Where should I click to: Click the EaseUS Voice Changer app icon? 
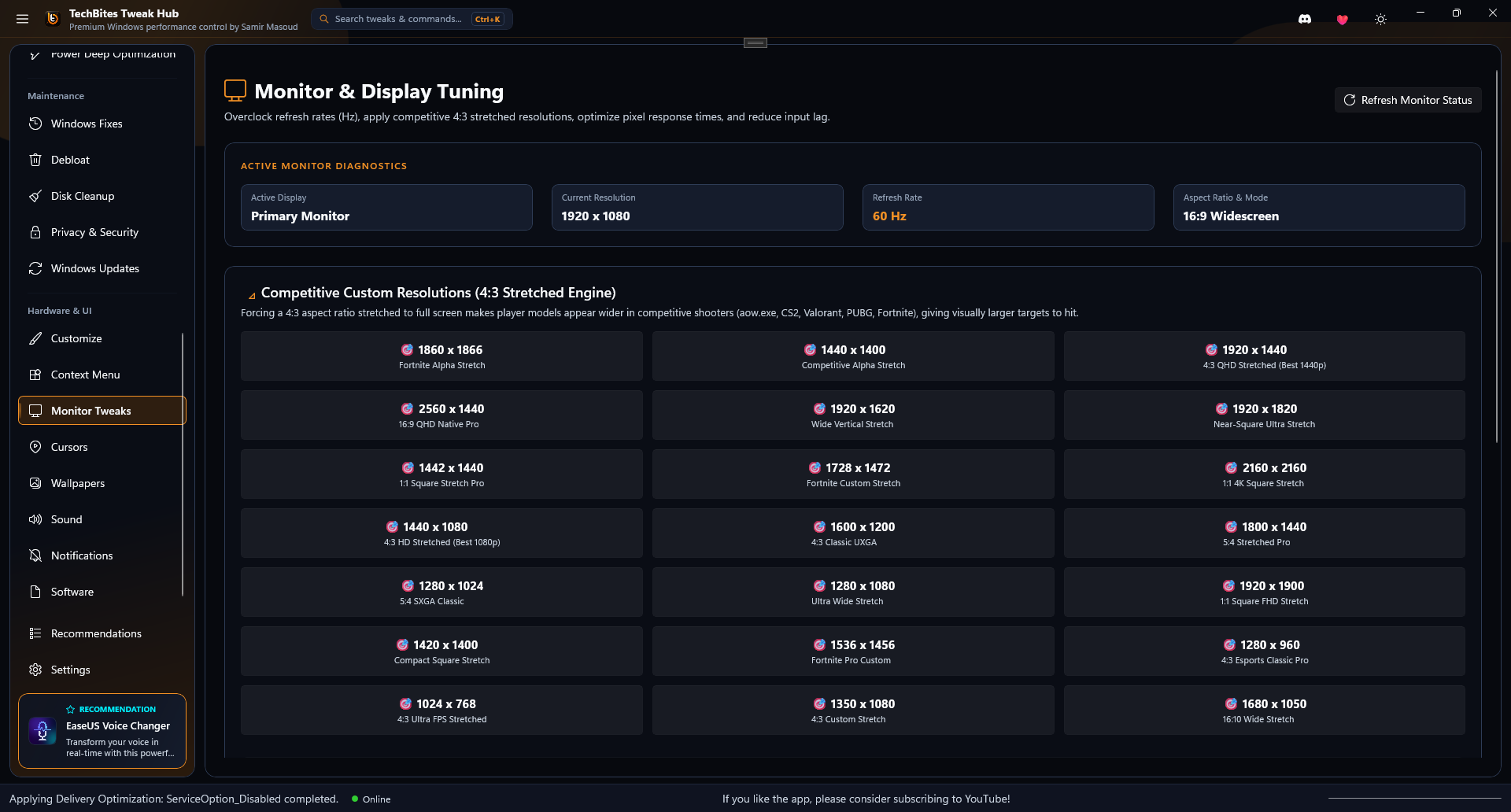point(42,731)
